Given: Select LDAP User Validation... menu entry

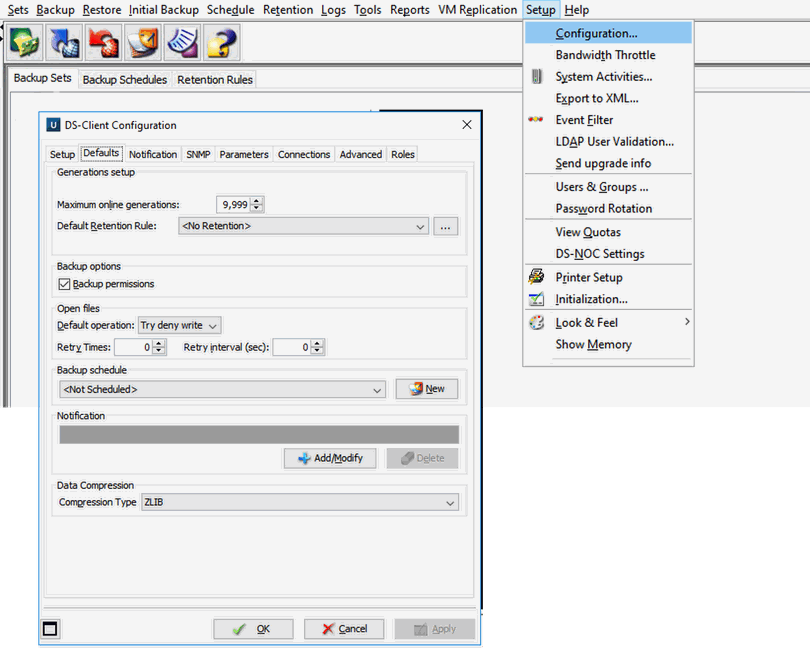Looking at the screenshot, I should click(x=609, y=142).
